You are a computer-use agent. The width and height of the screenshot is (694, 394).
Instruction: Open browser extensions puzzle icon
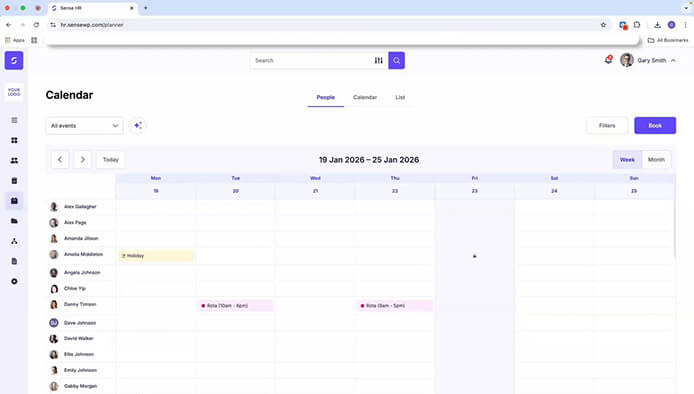tap(637, 25)
